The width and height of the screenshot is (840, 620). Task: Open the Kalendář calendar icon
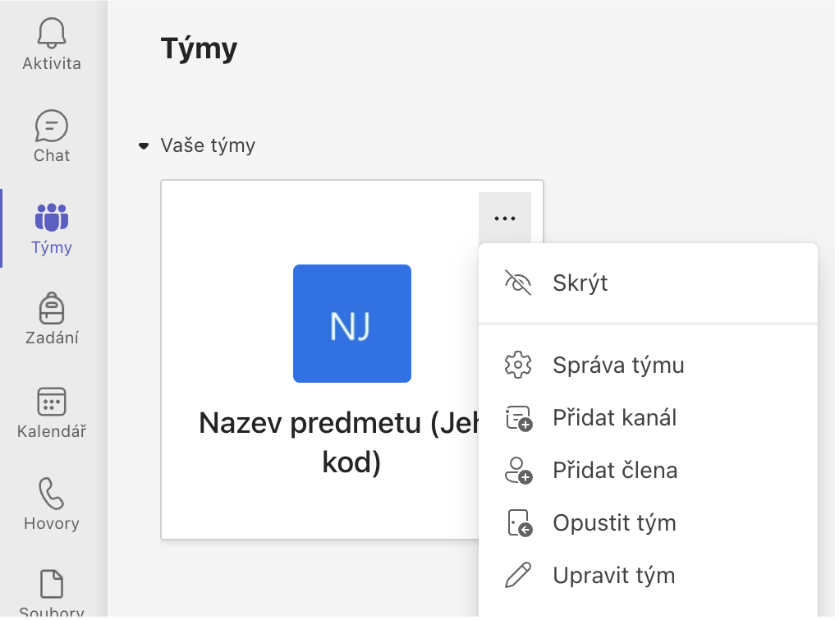tap(51, 401)
